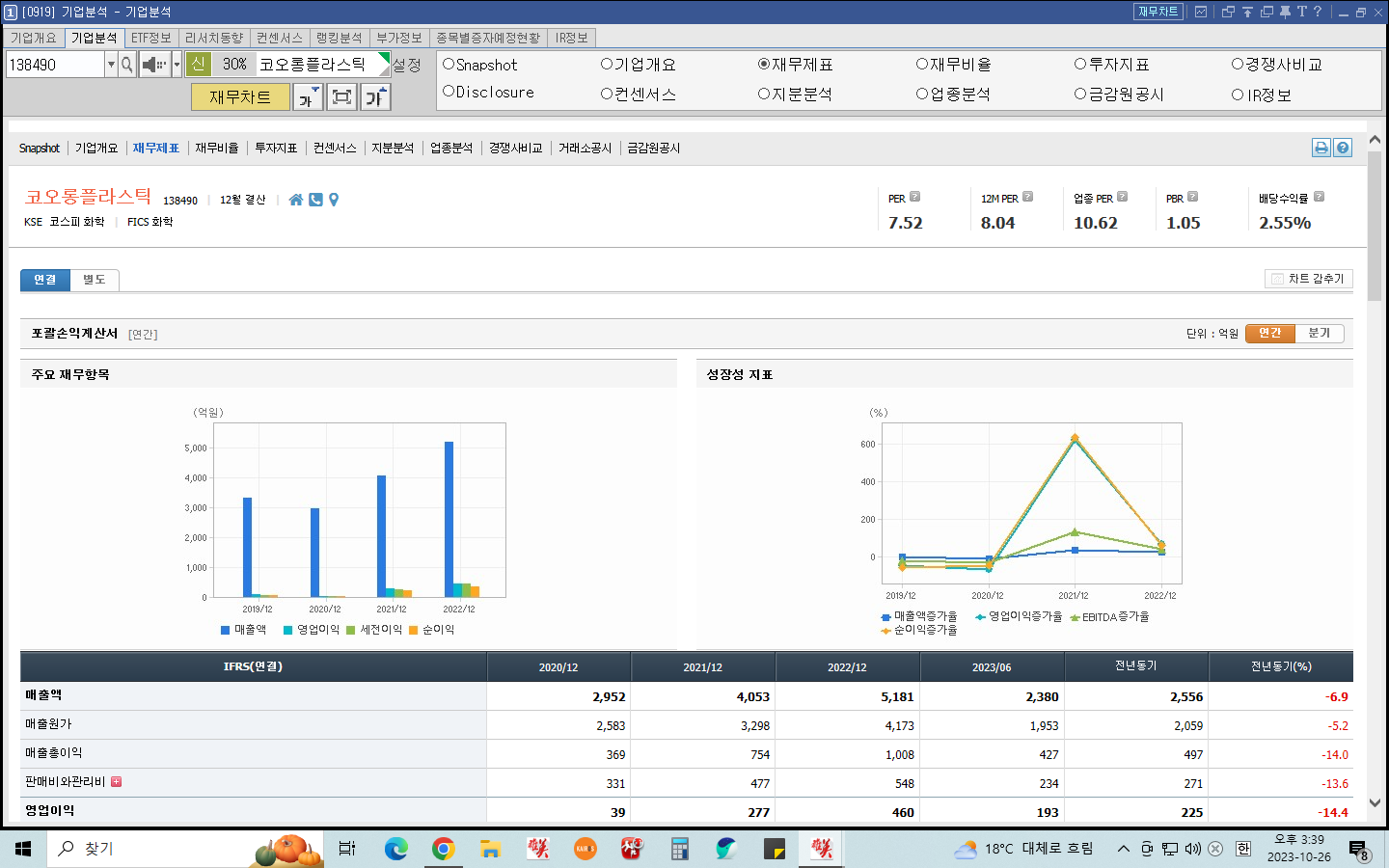Expand 판매비와관리비 row with plus icon

pyautogui.click(x=116, y=781)
